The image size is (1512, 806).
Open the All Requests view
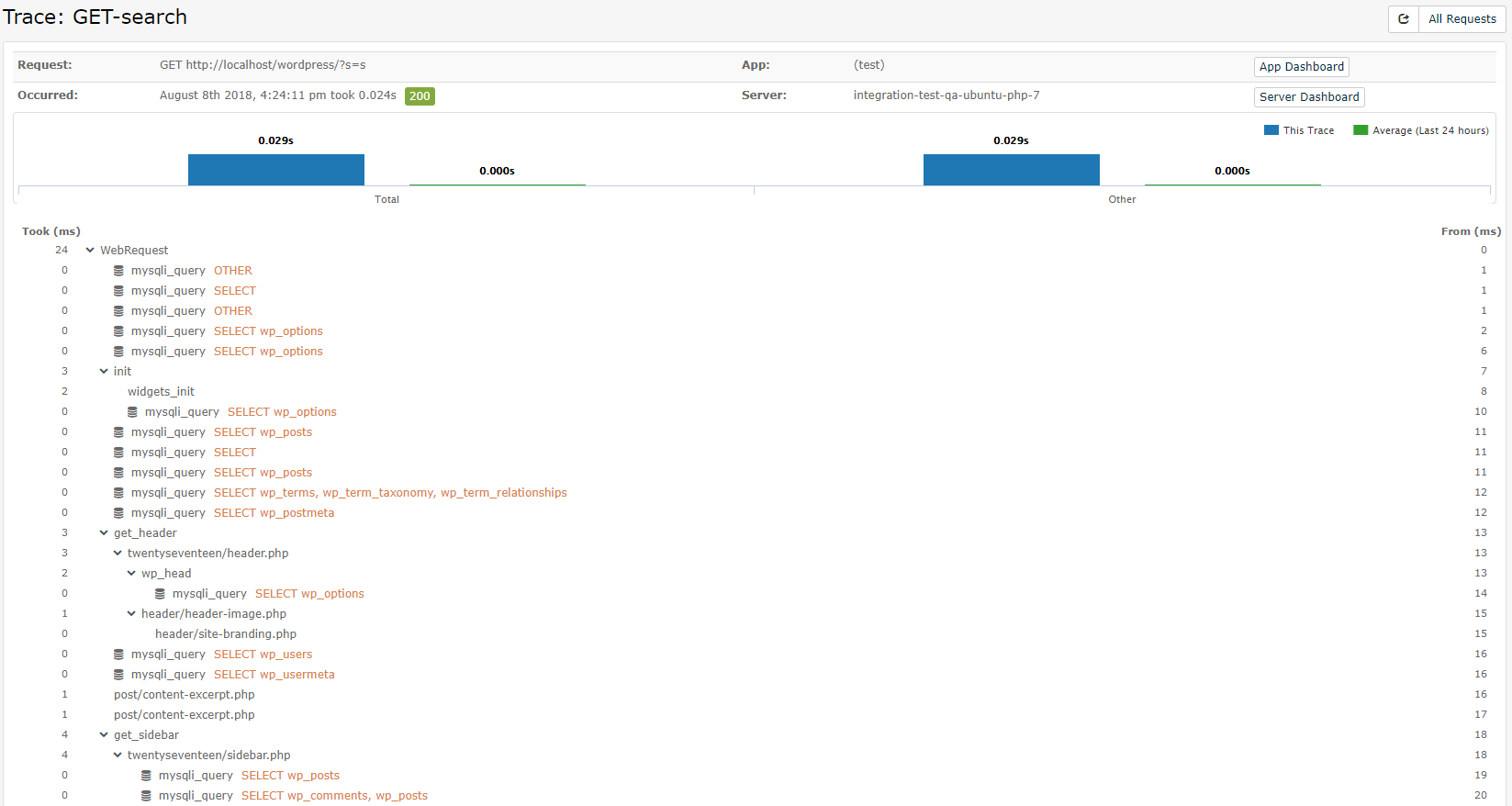click(1462, 19)
